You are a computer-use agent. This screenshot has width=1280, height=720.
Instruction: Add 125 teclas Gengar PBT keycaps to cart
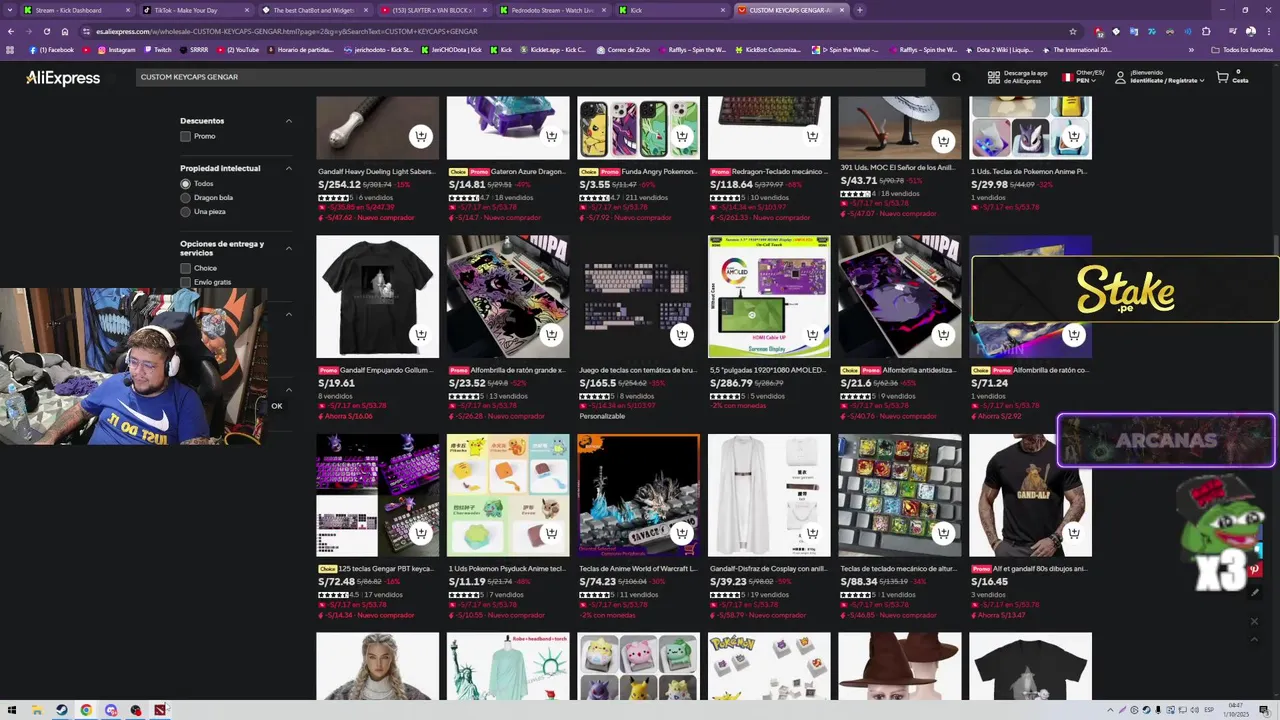point(421,534)
